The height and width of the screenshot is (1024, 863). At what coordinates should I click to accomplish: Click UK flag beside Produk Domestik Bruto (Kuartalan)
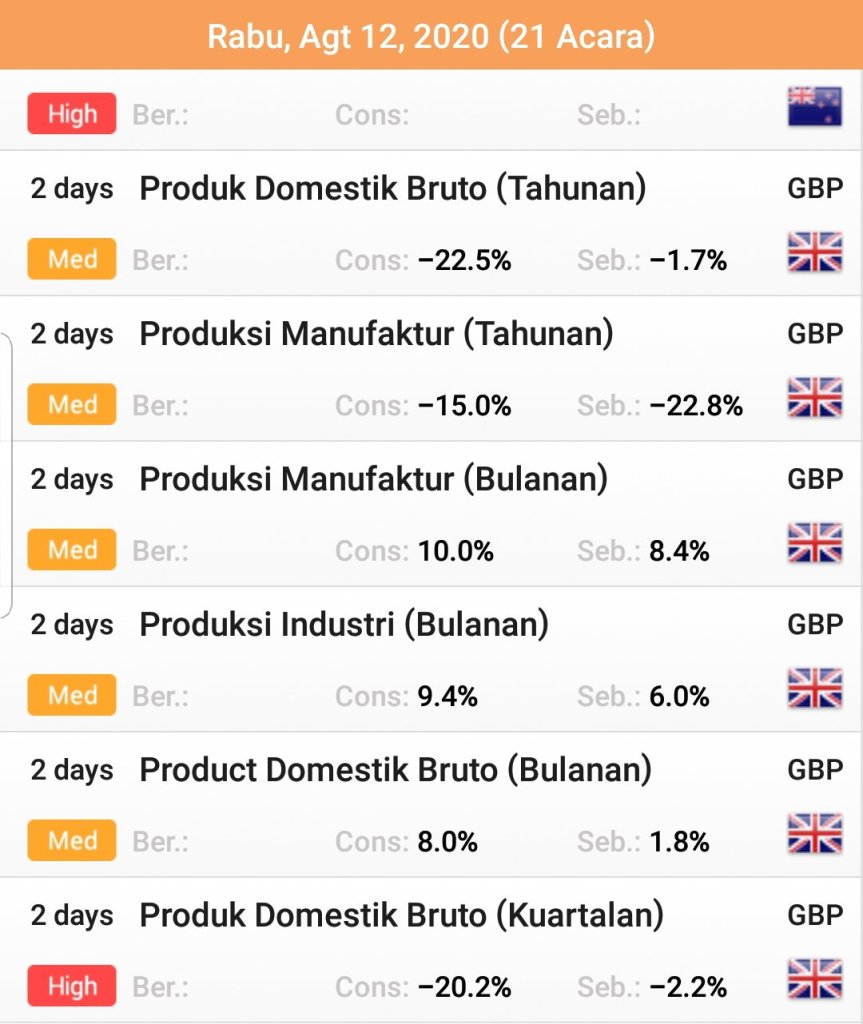(815, 979)
